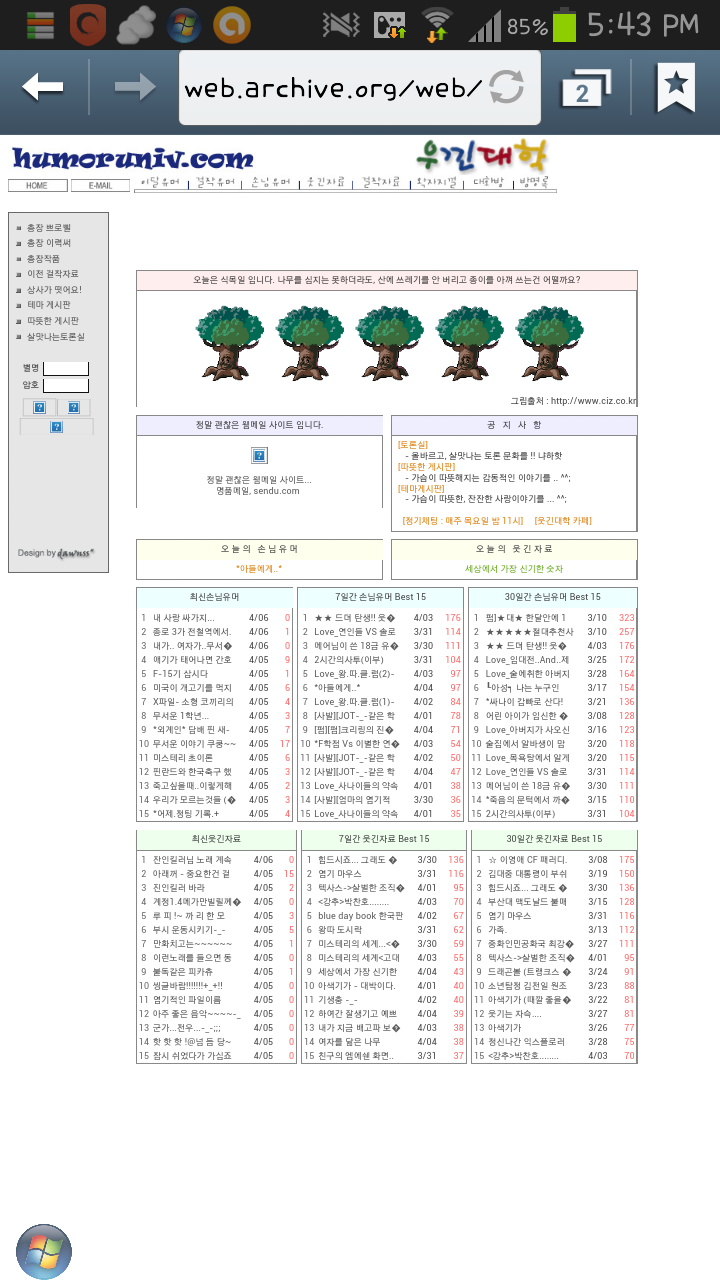
Task: Open 이전 걸작자료 in sidebar
Action: pos(52,274)
